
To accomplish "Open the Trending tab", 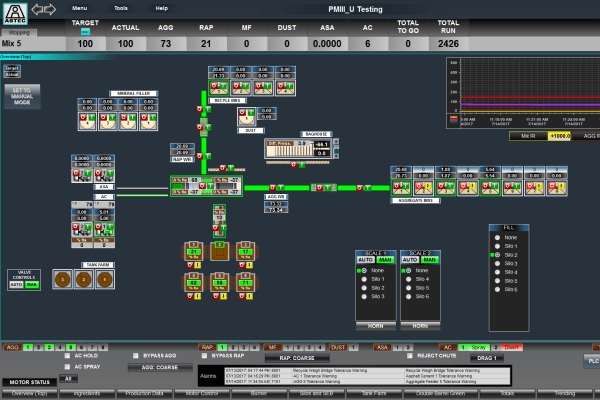I will [x=565, y=393].
